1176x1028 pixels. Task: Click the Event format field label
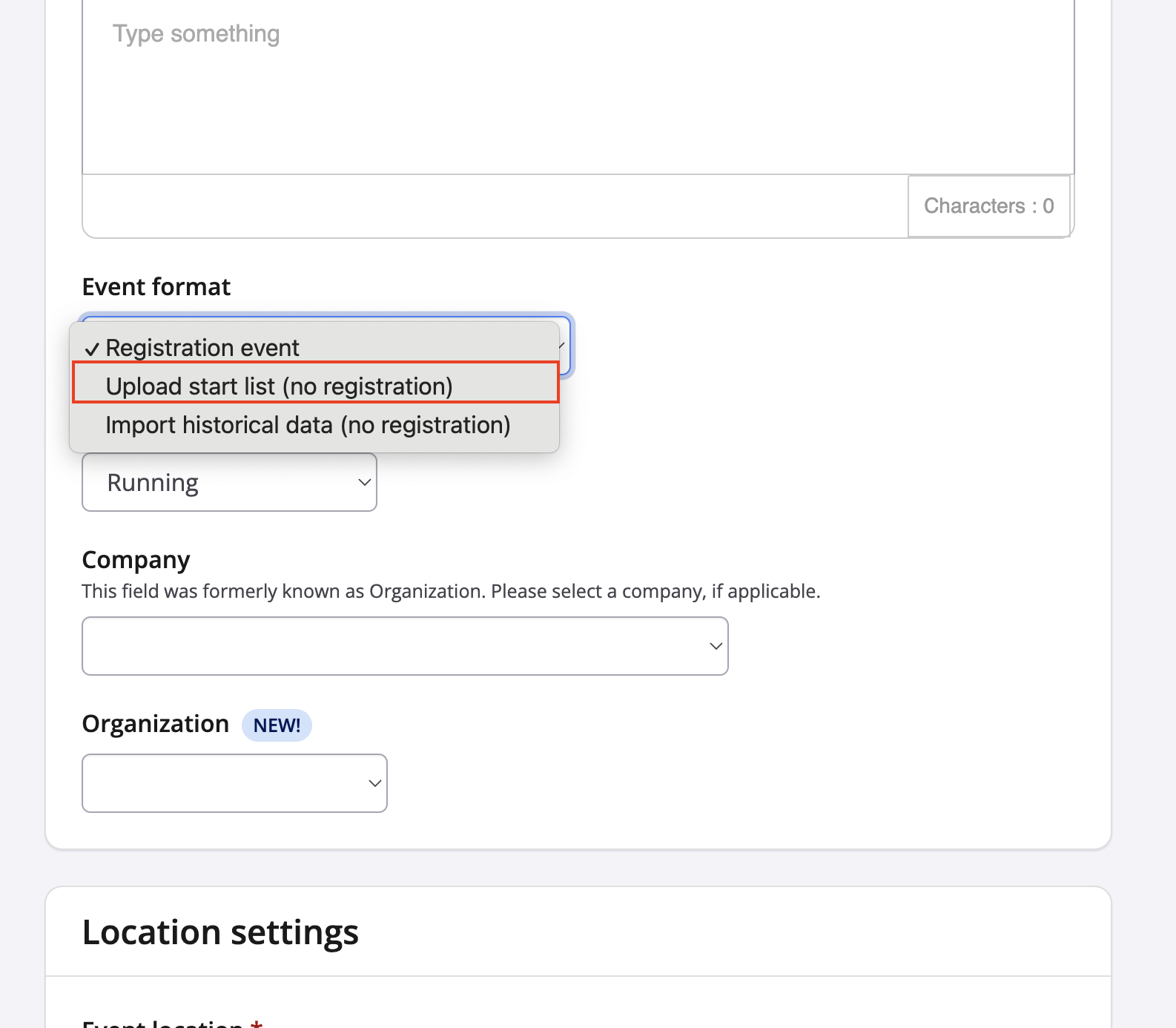[156, 286]
